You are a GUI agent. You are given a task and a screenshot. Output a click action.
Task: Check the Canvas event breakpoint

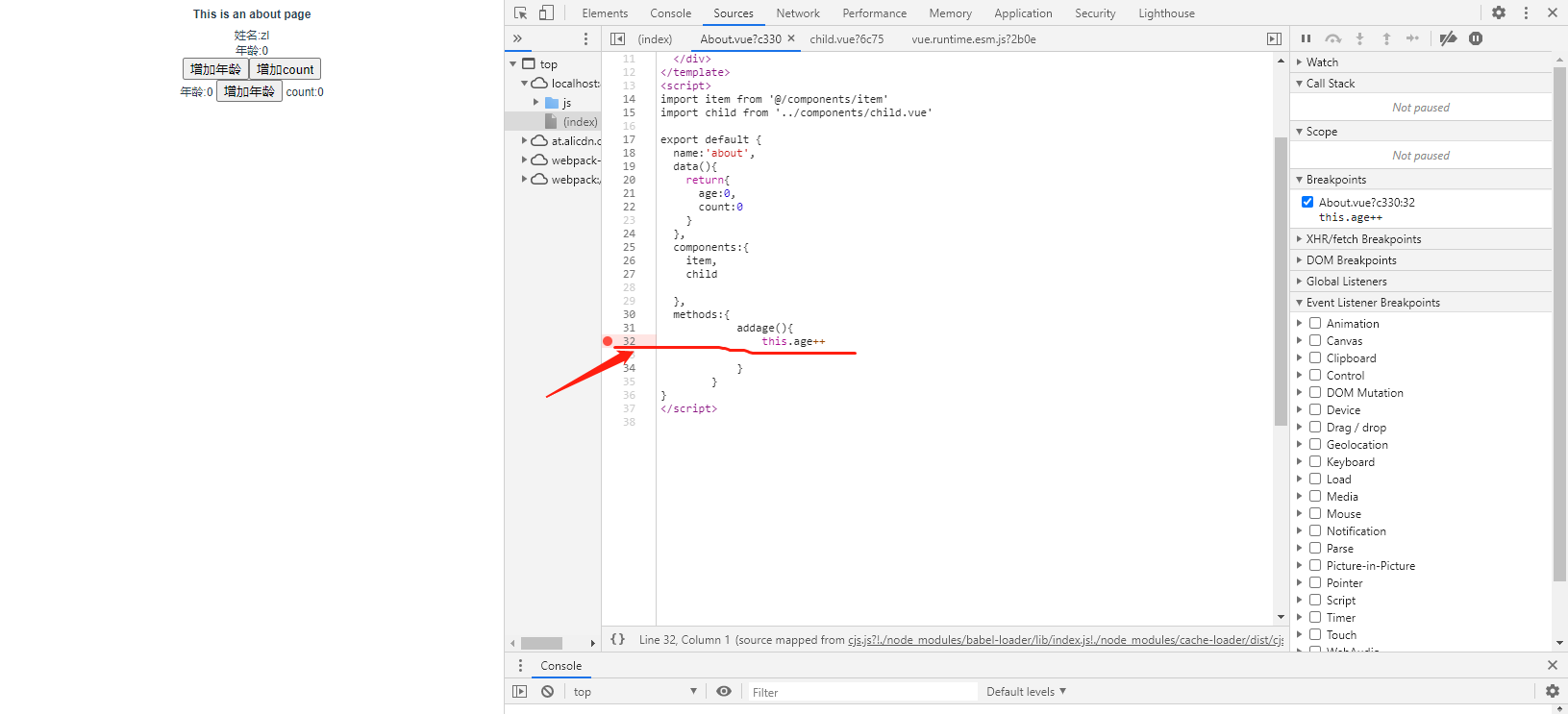click(x=1315, y=340)
